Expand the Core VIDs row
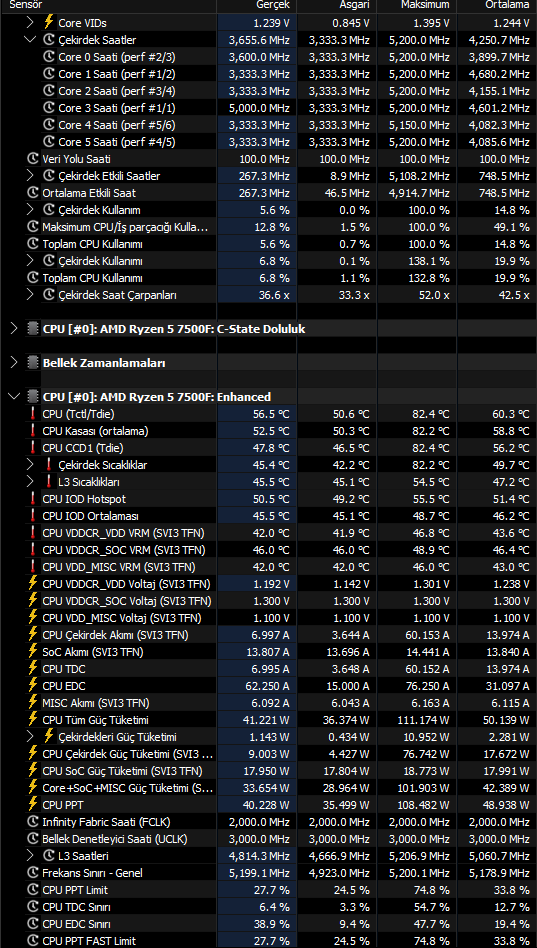 [x=30, y=23]
